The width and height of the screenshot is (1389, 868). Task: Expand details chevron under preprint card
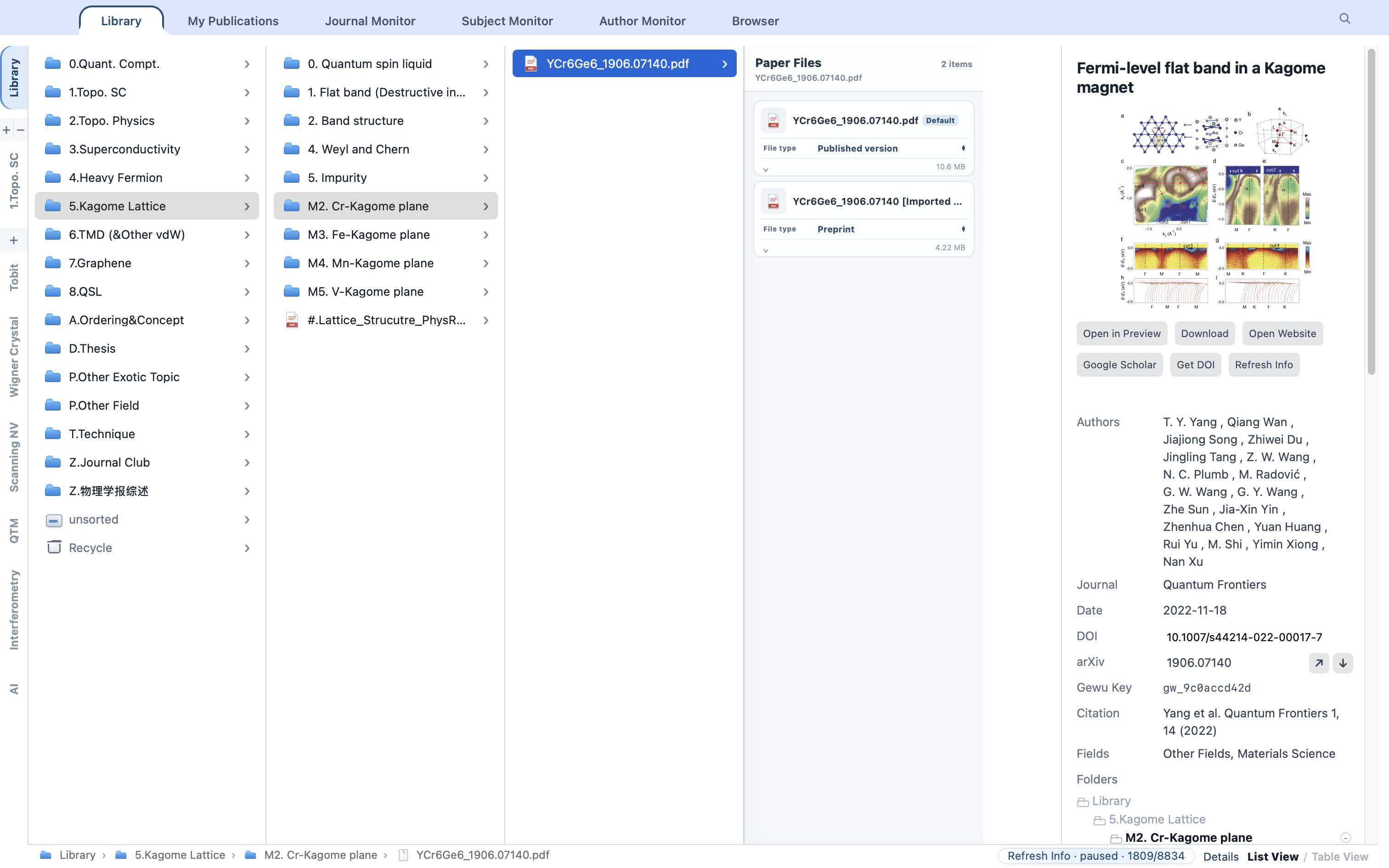coord(766,251)
